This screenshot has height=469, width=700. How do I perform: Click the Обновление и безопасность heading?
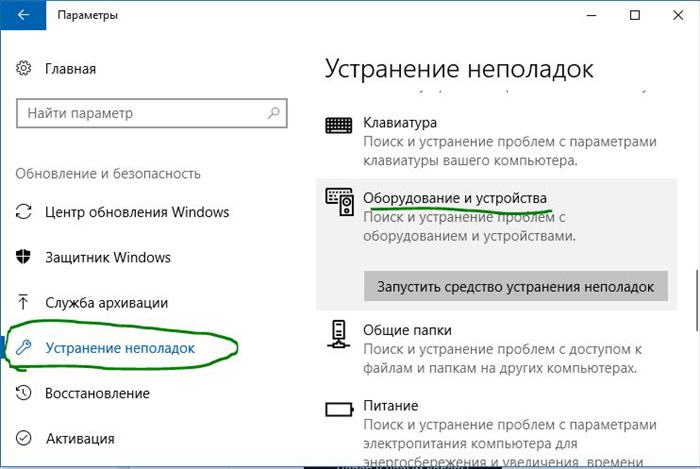tap(108, 173)
